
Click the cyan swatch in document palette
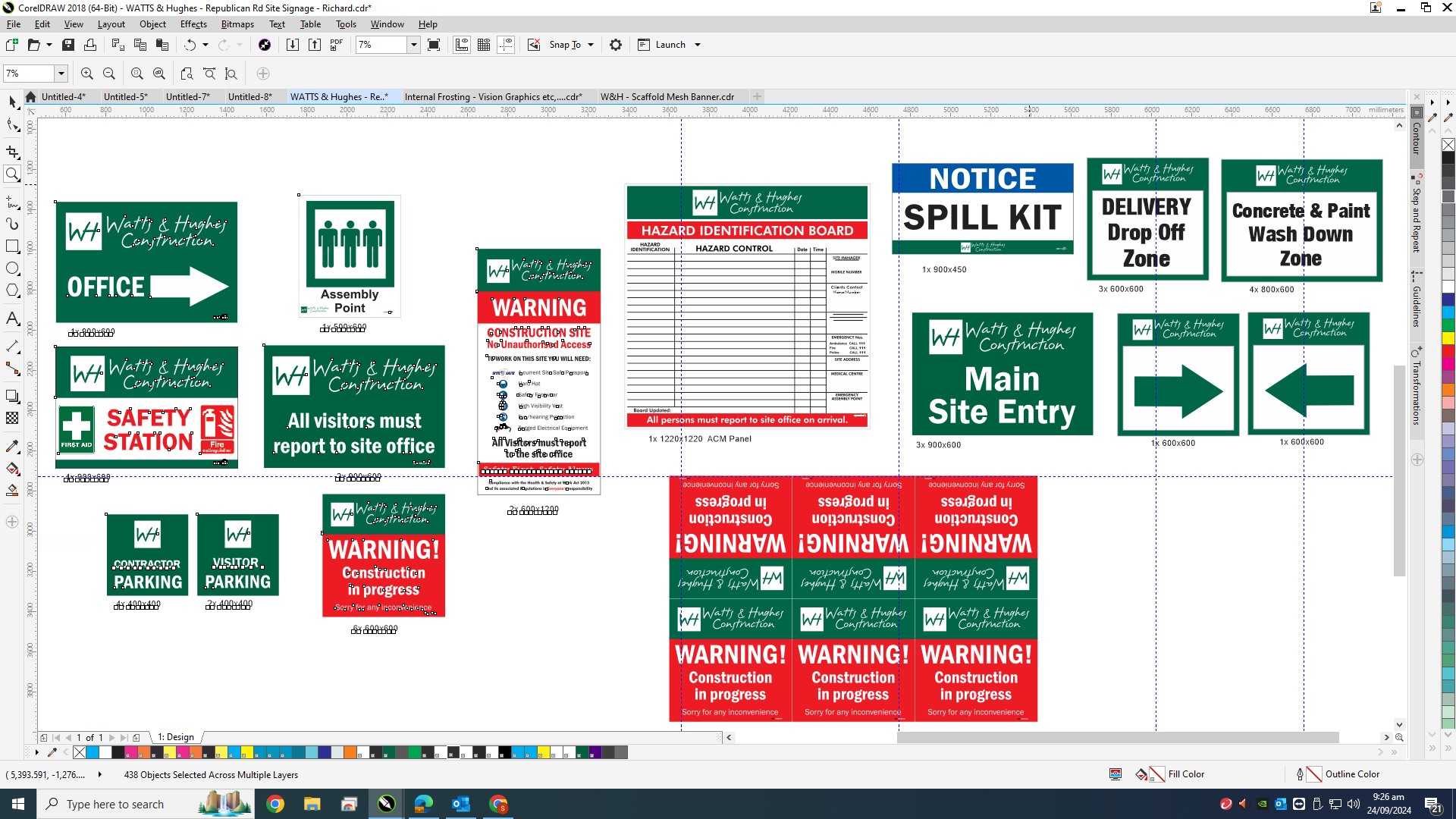[x=93, y=752]
